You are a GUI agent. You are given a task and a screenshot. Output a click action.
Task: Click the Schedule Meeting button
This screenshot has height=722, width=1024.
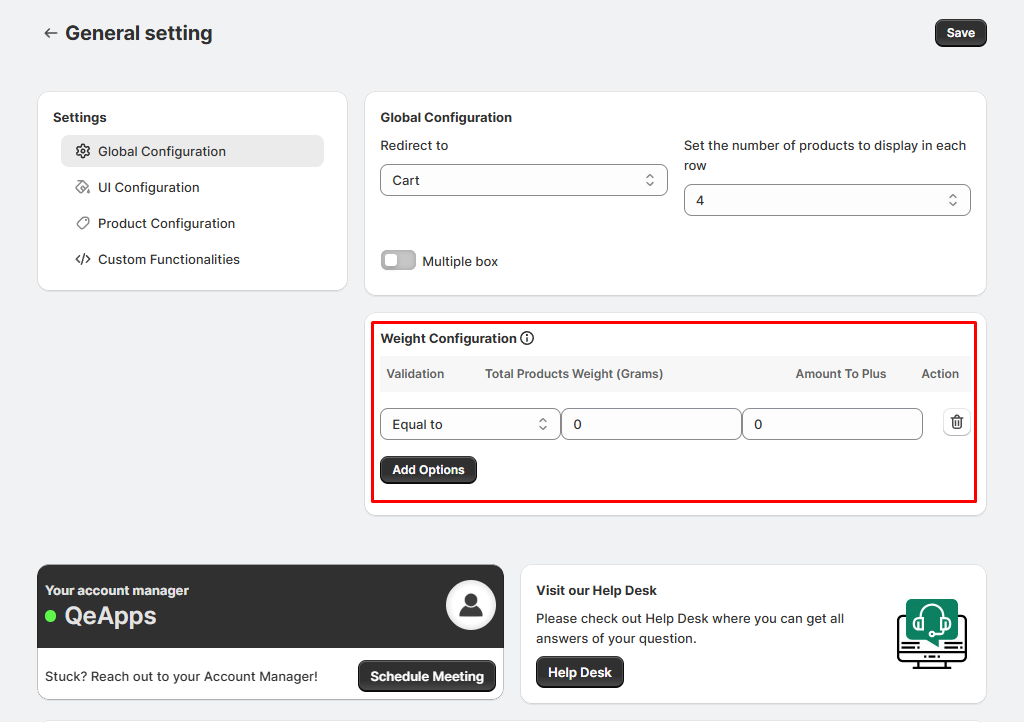[427, 676]
